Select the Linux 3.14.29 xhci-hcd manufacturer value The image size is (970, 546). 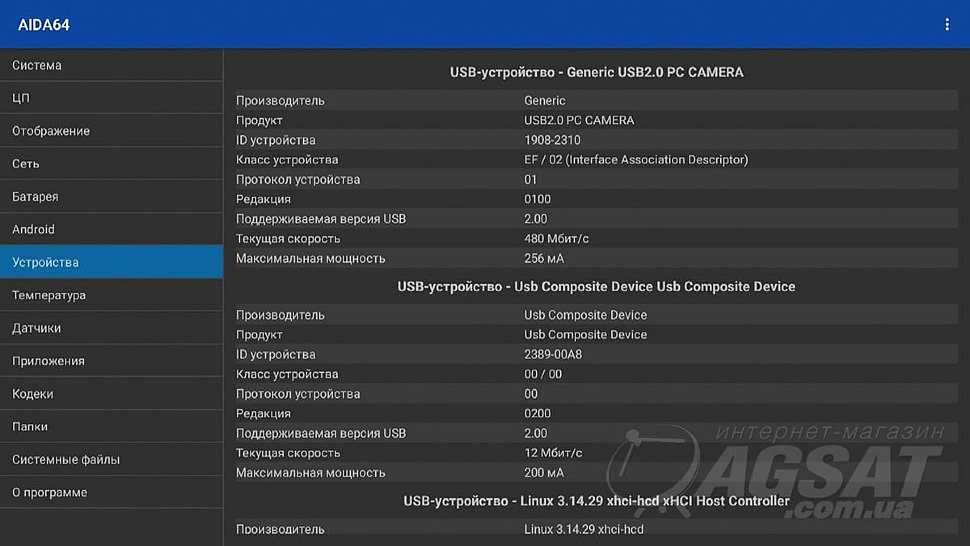(x=583, y=529)
